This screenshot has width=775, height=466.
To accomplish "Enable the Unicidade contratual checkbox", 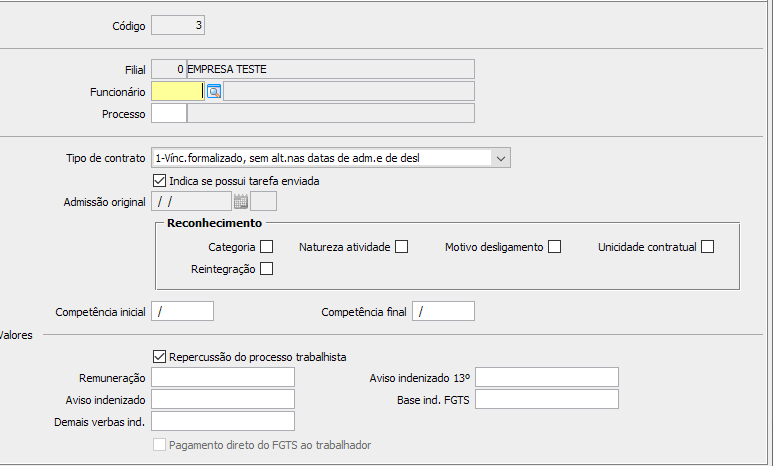I will (708, 247).
